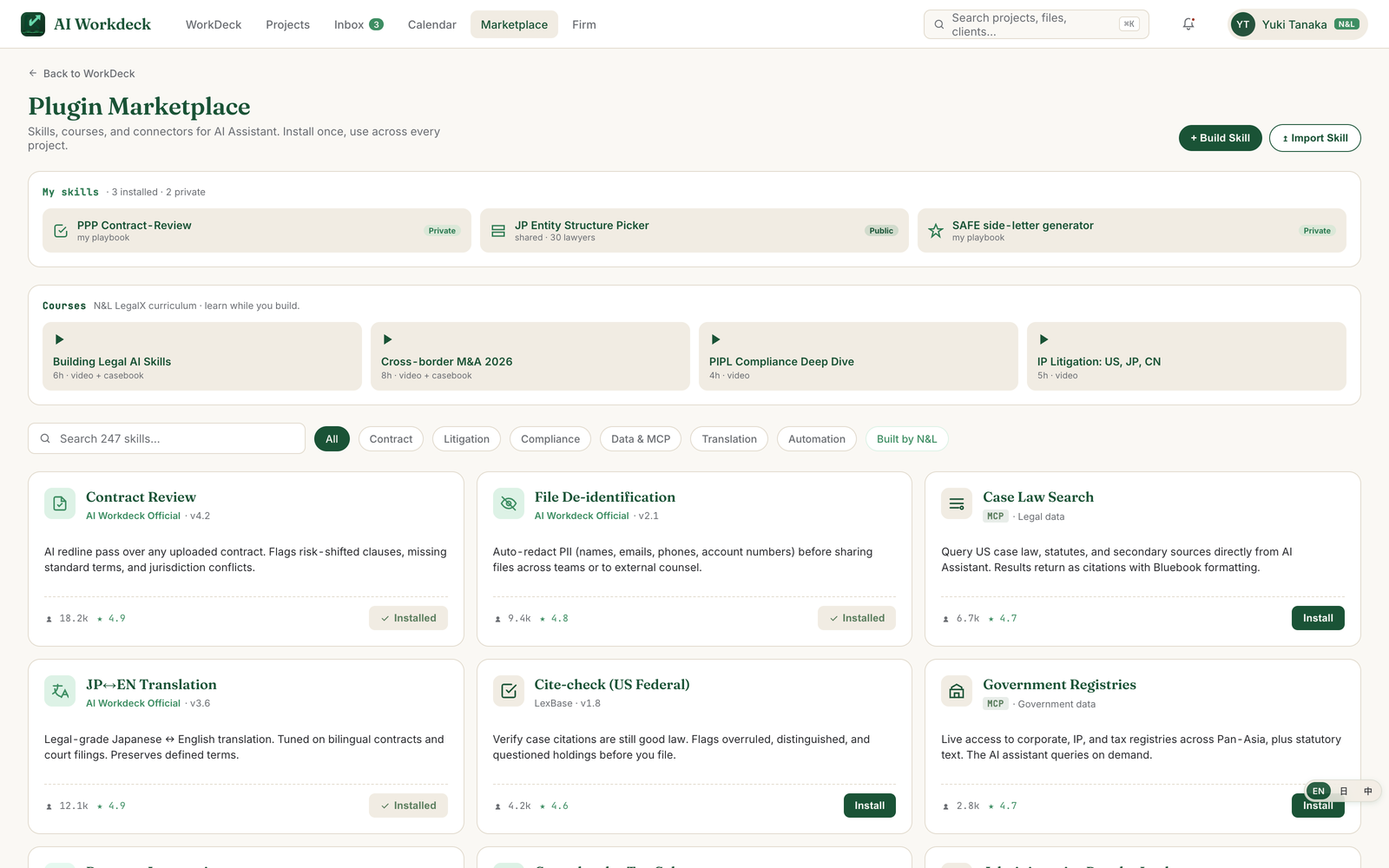Filter skills by Built by N&L
Screen dimensions: 1389x868
click(x=907, y=439)
